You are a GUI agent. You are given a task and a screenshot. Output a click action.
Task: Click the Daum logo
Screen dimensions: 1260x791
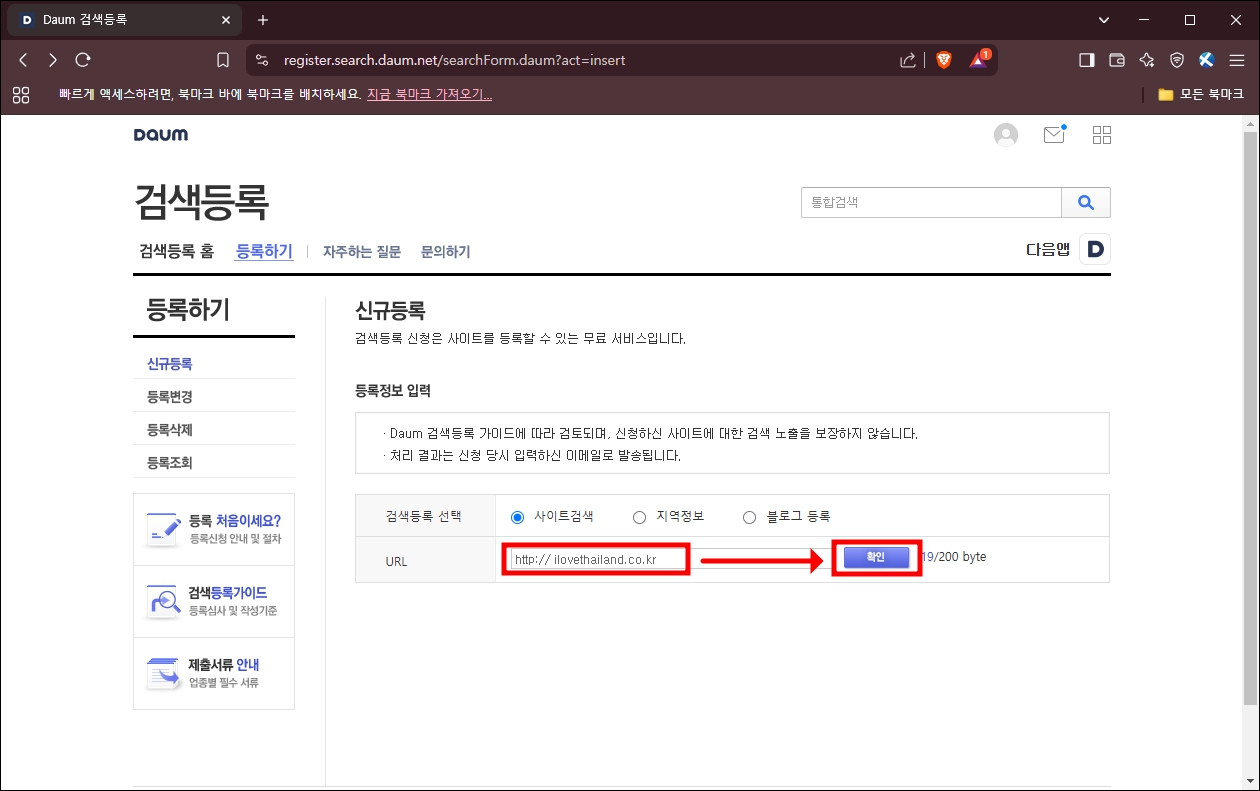coord(161,135)
